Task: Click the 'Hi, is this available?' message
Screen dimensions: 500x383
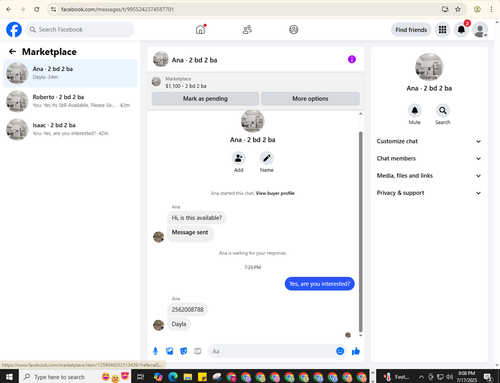Action: click(197, 218)
